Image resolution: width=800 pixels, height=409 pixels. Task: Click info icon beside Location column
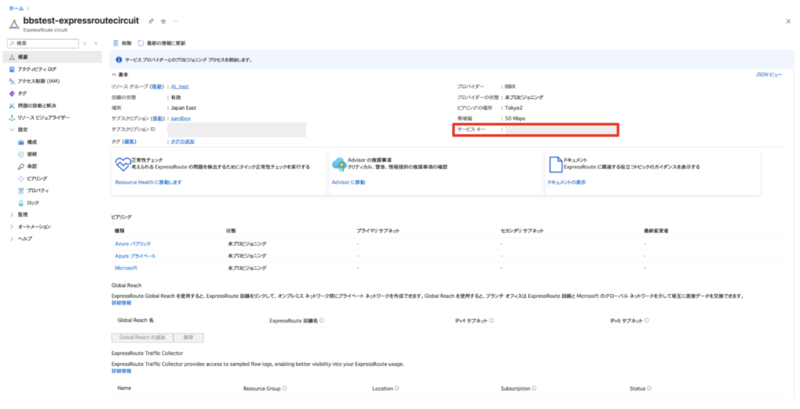[397, 389]
